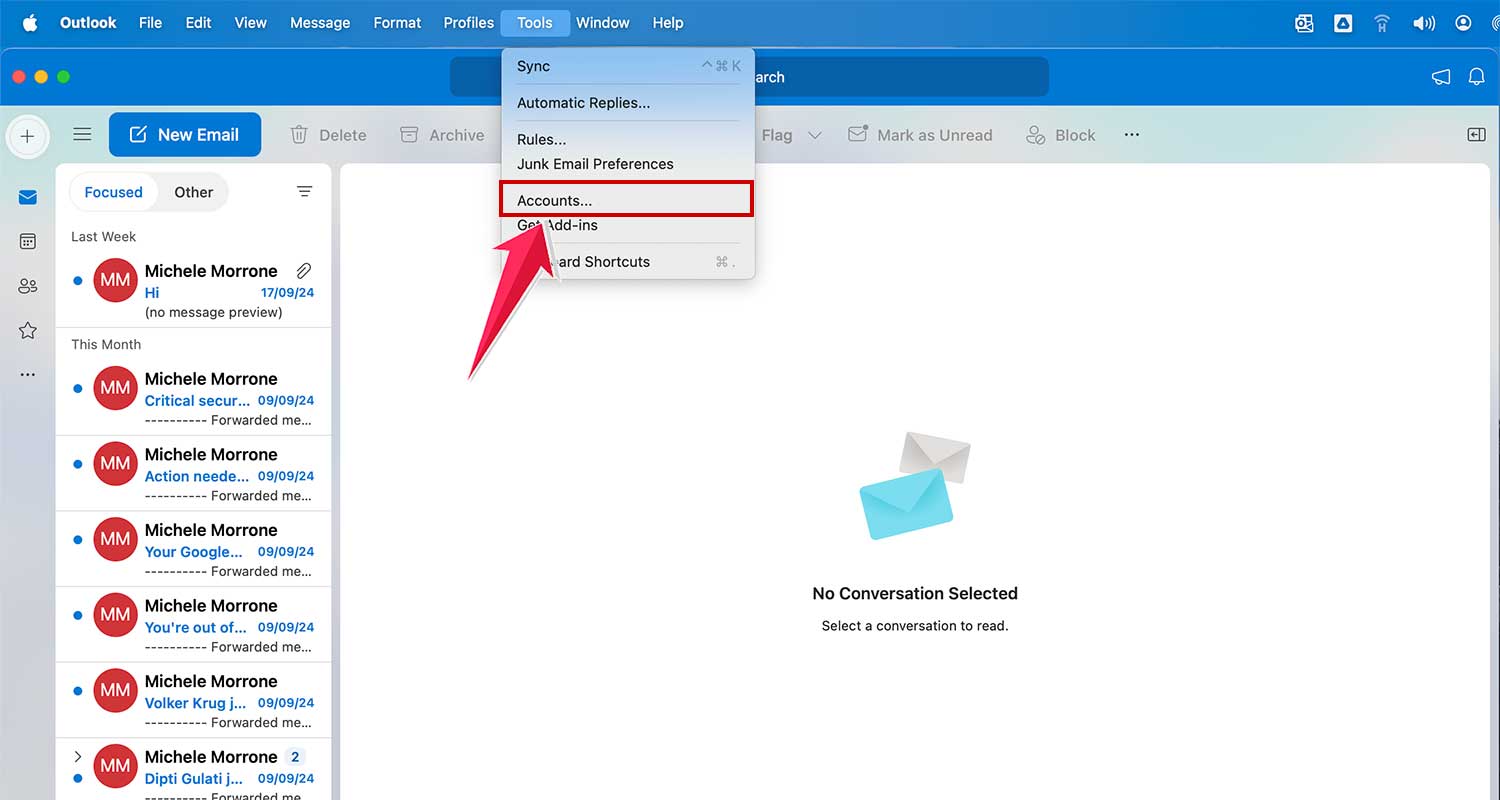Viewport: 1500px width, 800px height.
Task: Open notifications via the bell icon
Action: click(1477, 75)
